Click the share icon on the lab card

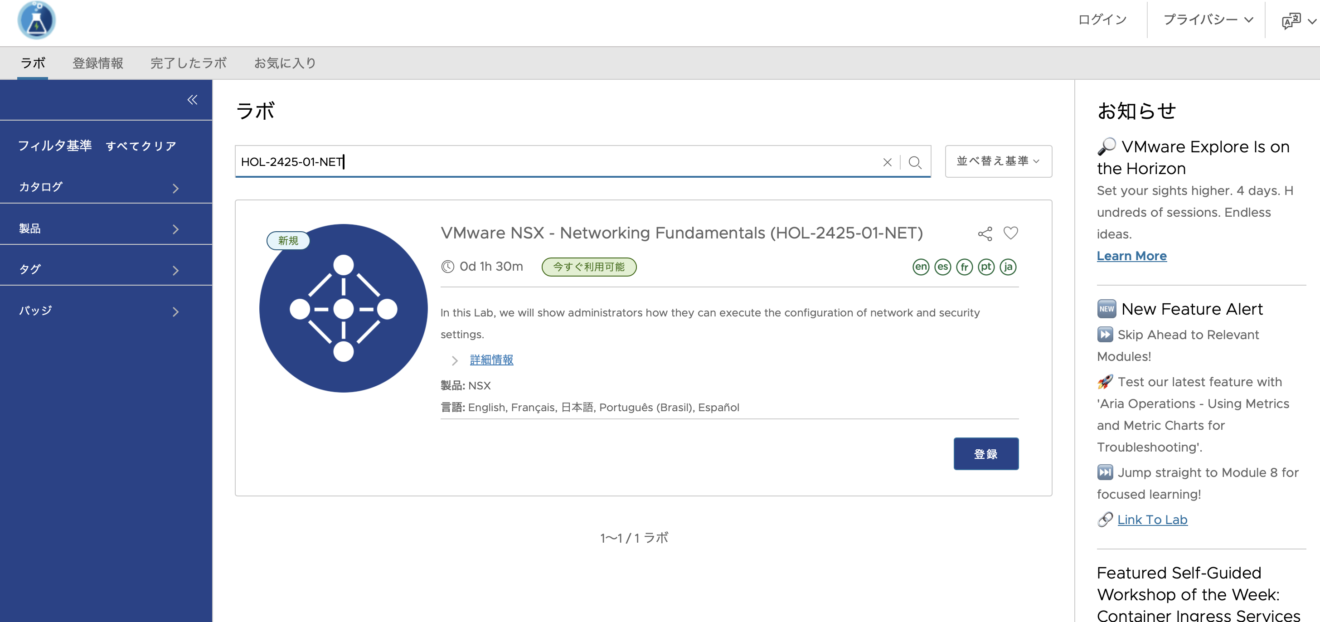coord(985,234)
